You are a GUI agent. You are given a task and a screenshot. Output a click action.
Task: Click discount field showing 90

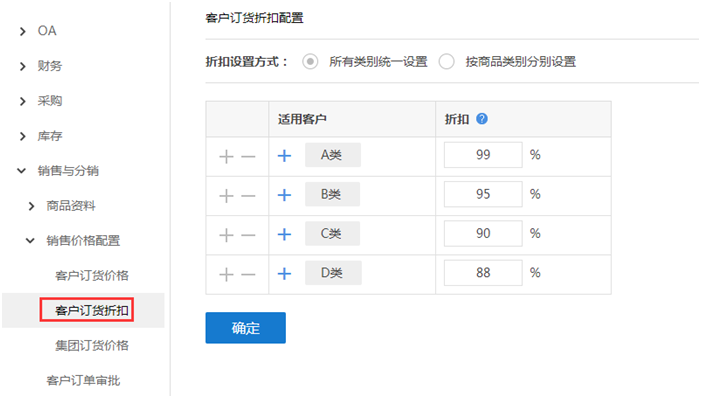483,233
